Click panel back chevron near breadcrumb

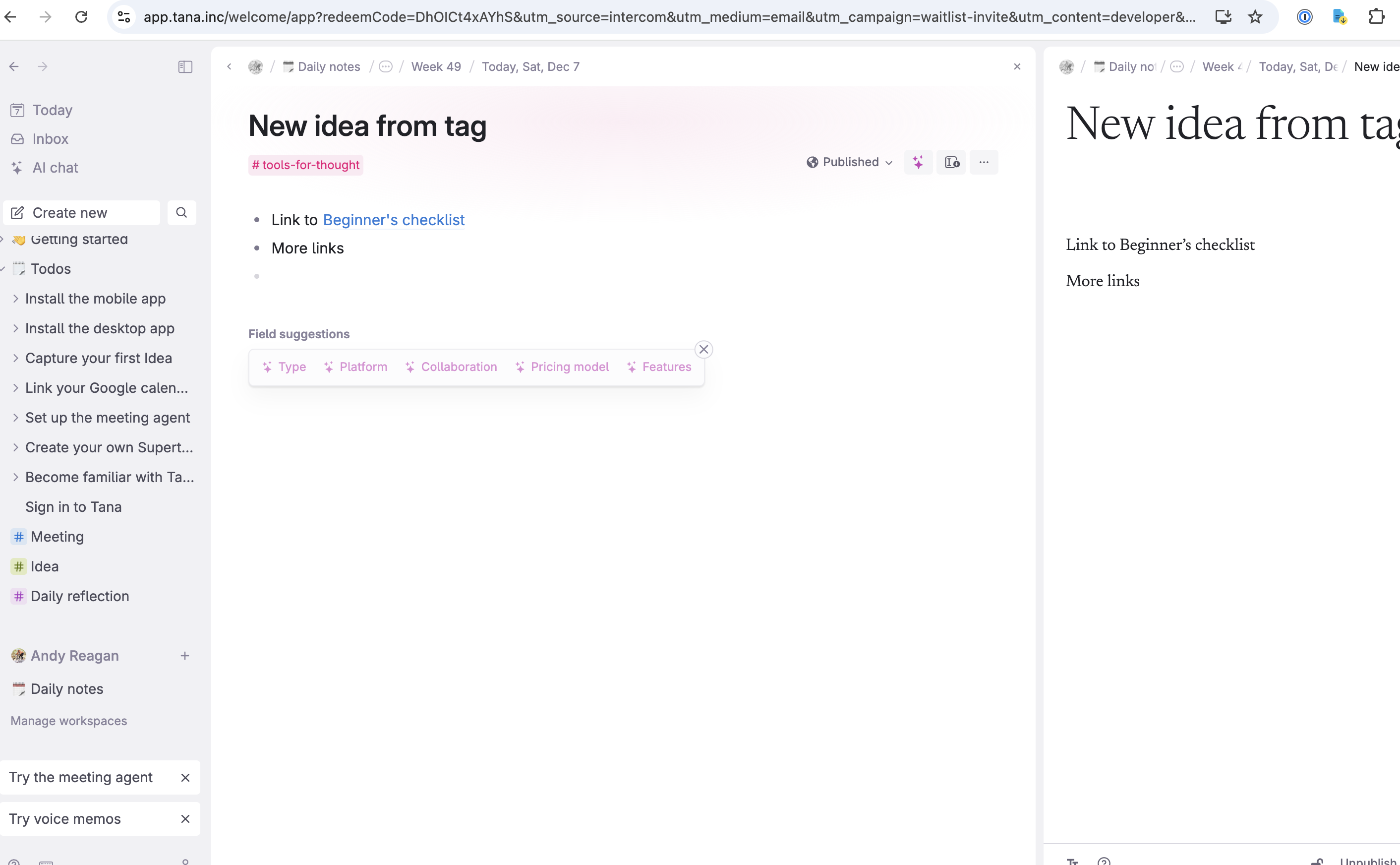pos(229,67)
